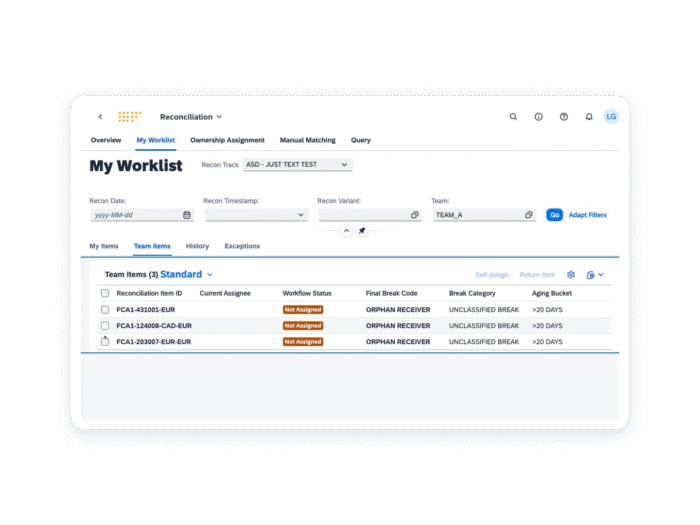The image size is (700, 525).
Task: Check the FCA1-203007-EUR-EUR row checkbox
Action: pyautogui.click(x=105, y=342)
